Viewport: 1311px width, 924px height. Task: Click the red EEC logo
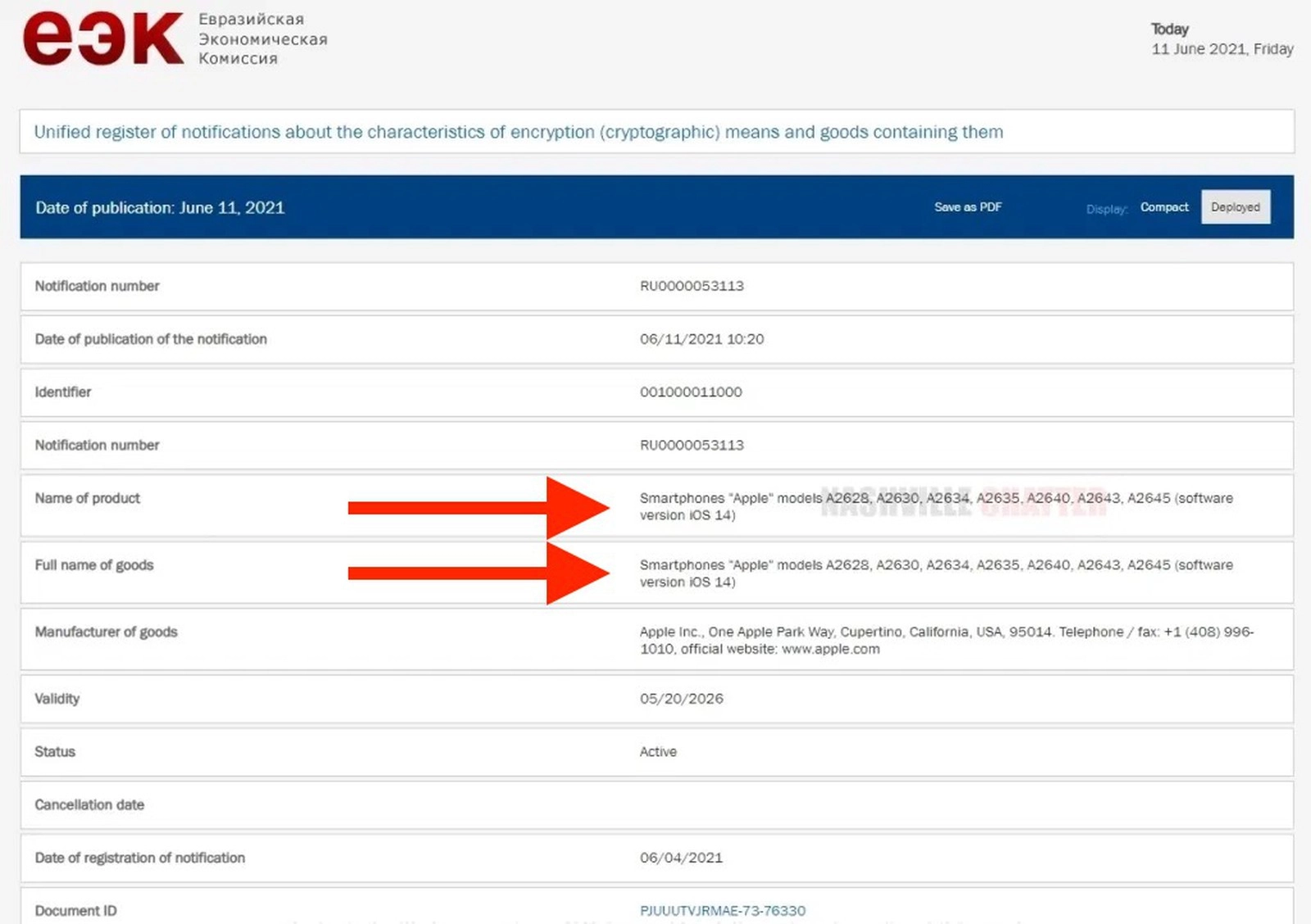coord(102,38)
